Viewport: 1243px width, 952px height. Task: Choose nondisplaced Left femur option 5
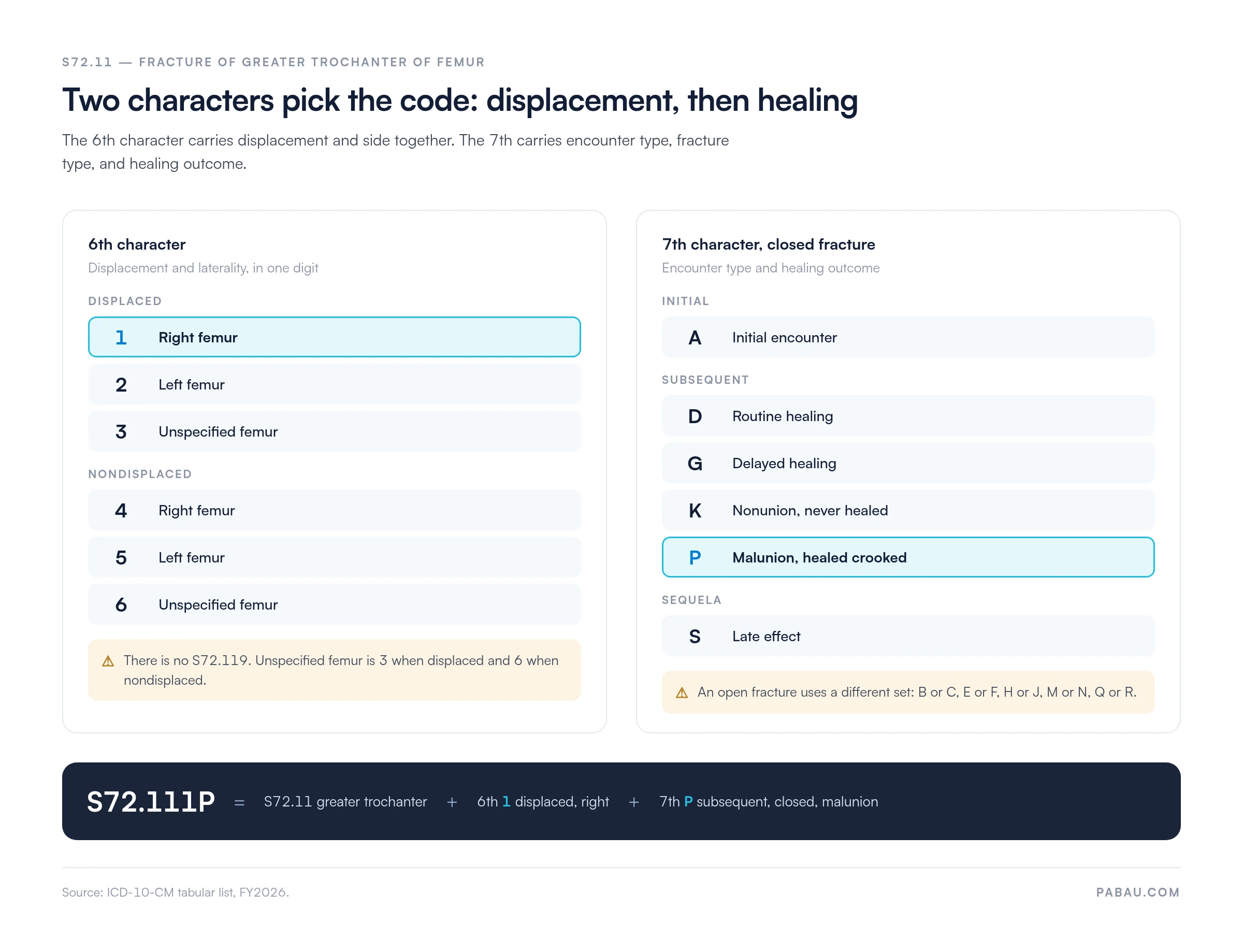coord(334,557)
